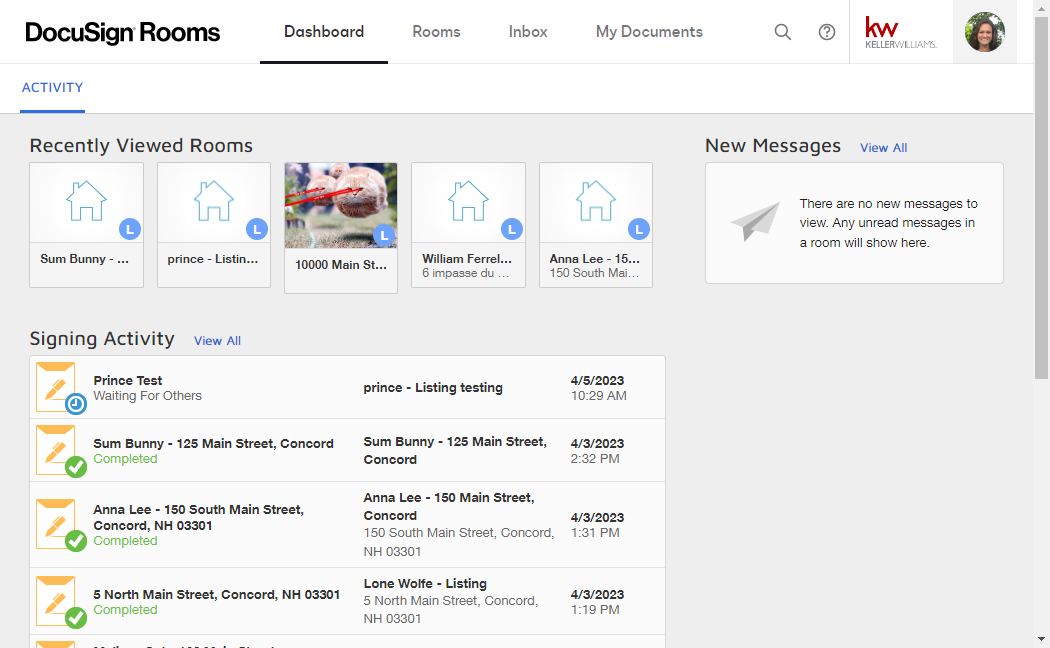Open the My Documents tab
This screenshot has width=1050, height=648.
(x=650, y=31)
